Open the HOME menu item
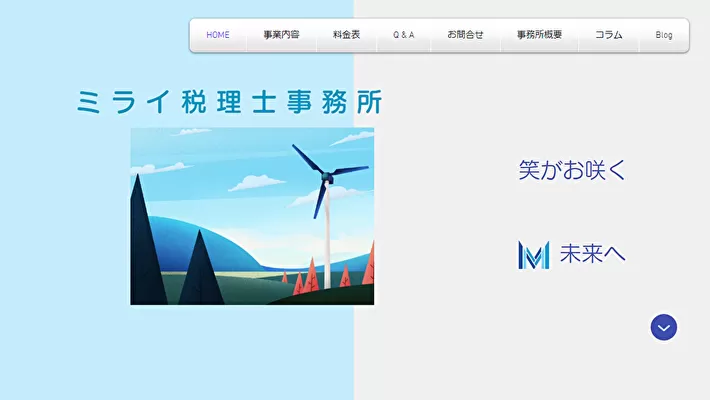The width and height of the screenshot is (710, 400). point(218,35)
